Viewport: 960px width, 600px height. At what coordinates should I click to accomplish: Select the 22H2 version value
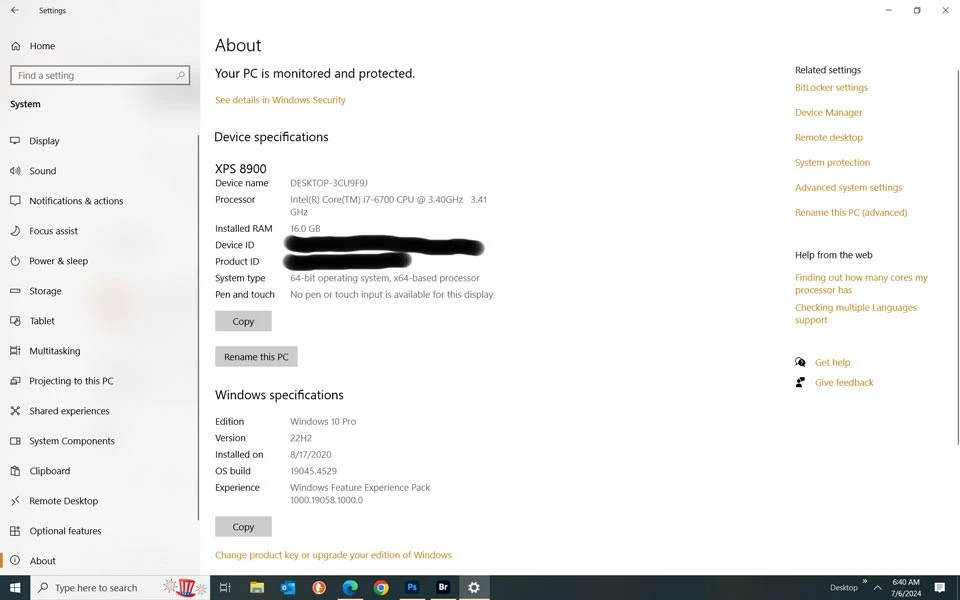point(301,438)
